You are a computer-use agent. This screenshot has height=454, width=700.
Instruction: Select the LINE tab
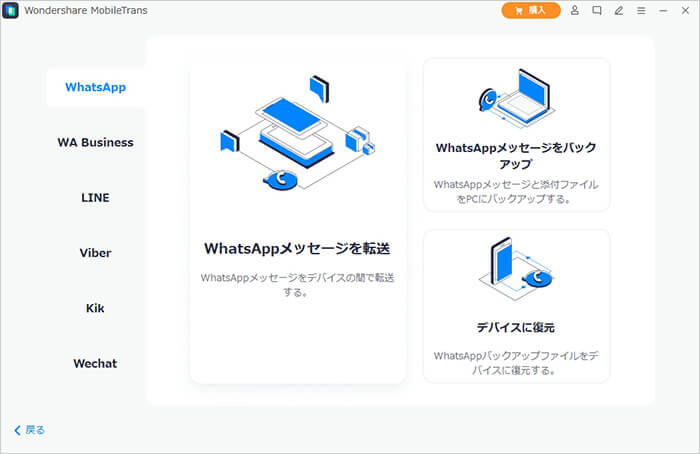tap(95, 198)
